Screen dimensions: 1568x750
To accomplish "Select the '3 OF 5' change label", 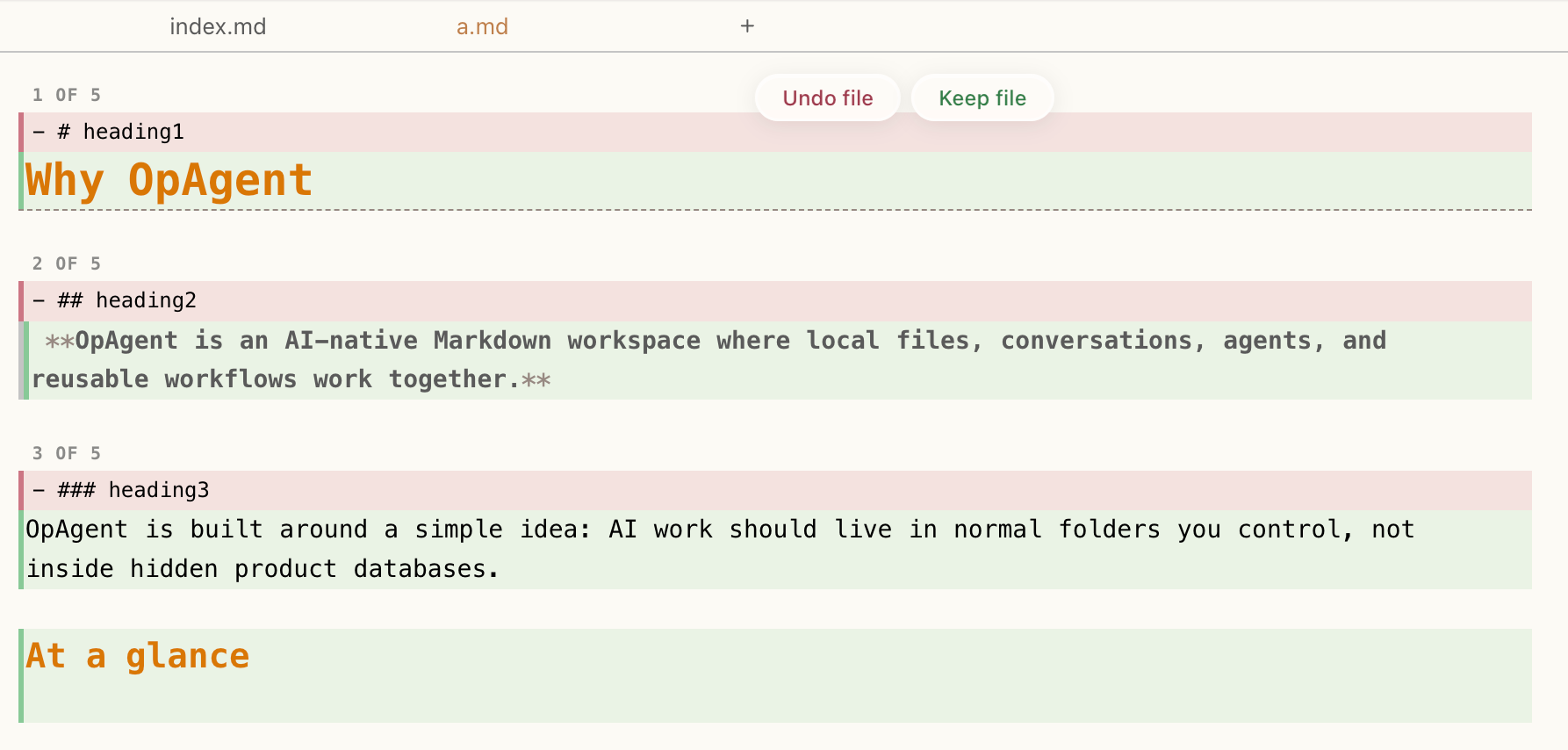I will coord(67,453).
